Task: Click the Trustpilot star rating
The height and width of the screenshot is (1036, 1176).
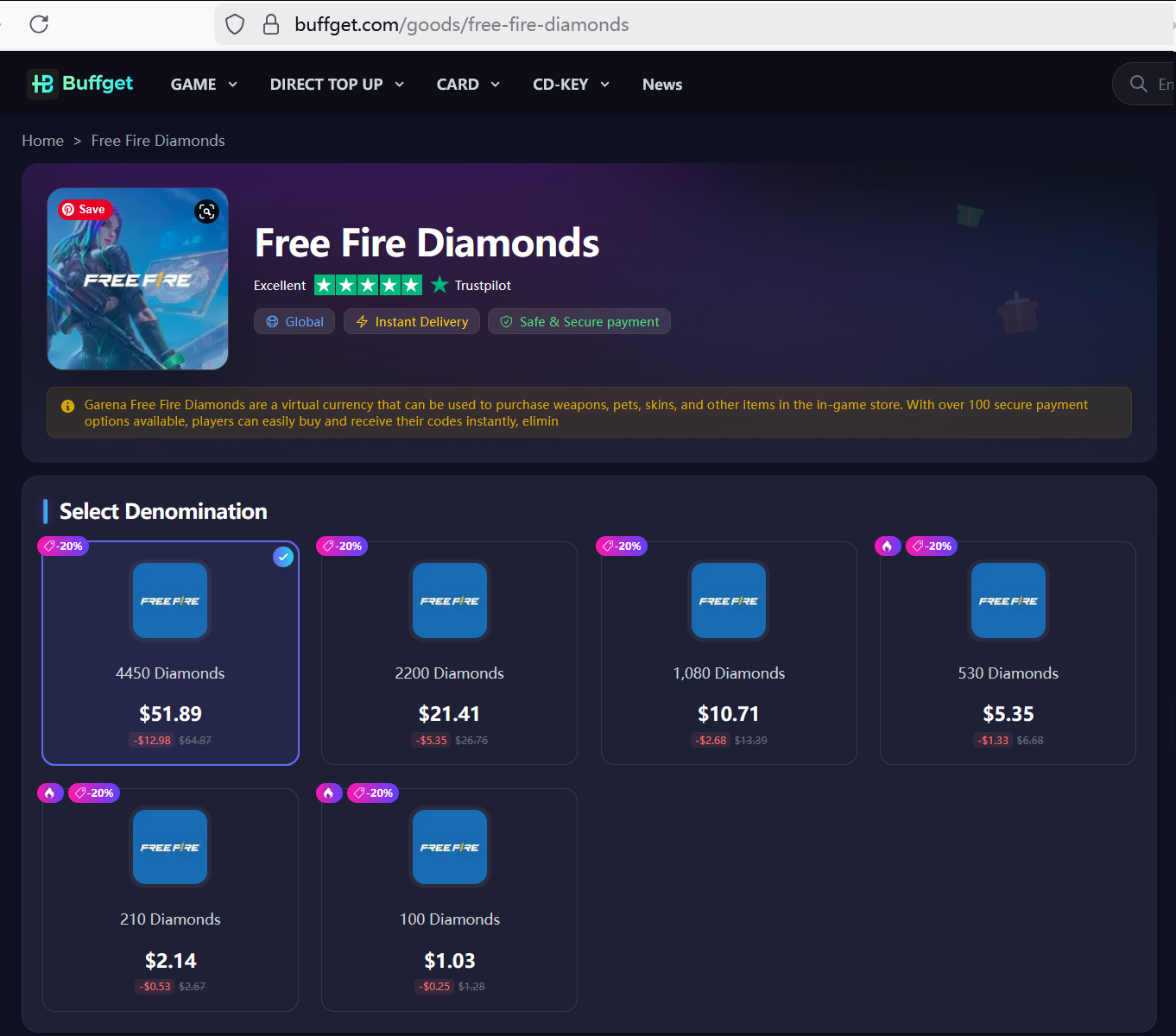Action: coord(368,285)
